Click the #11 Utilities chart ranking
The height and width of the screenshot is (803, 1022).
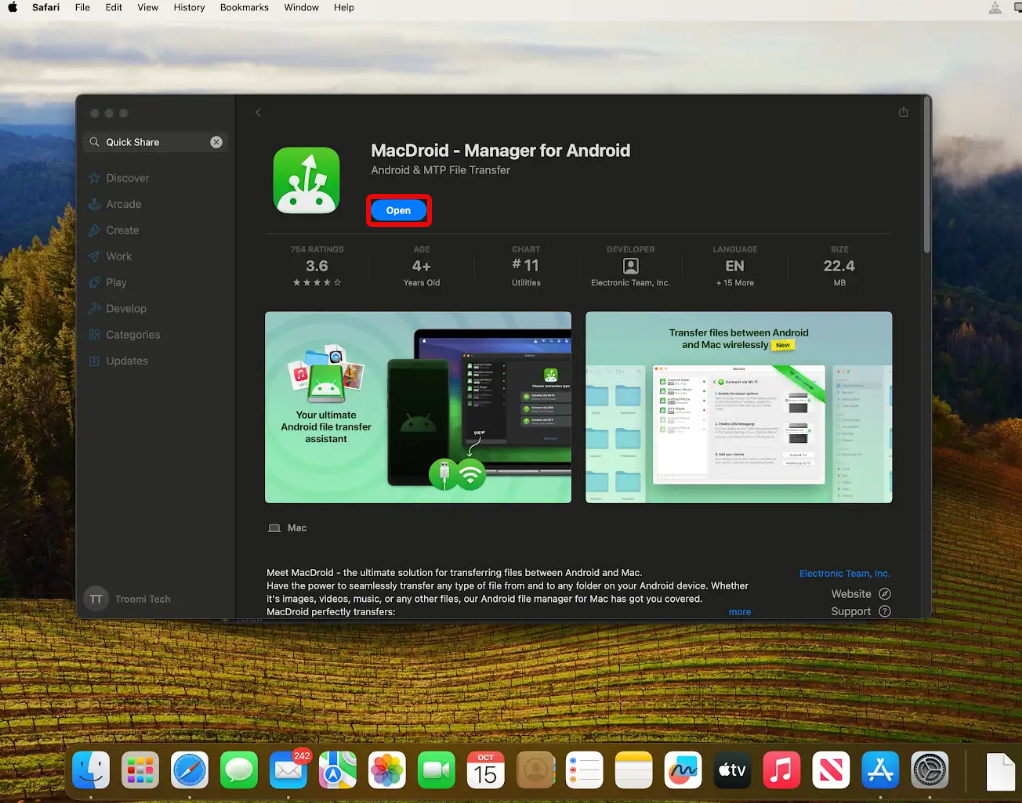click(x=526, y=266)
